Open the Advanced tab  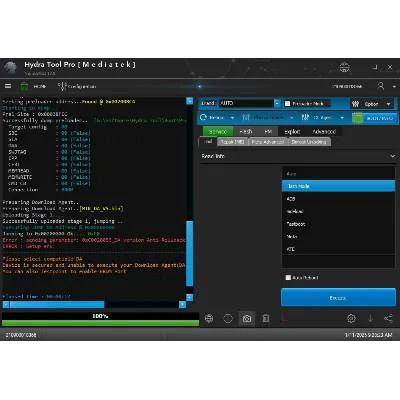click(324, 131)
